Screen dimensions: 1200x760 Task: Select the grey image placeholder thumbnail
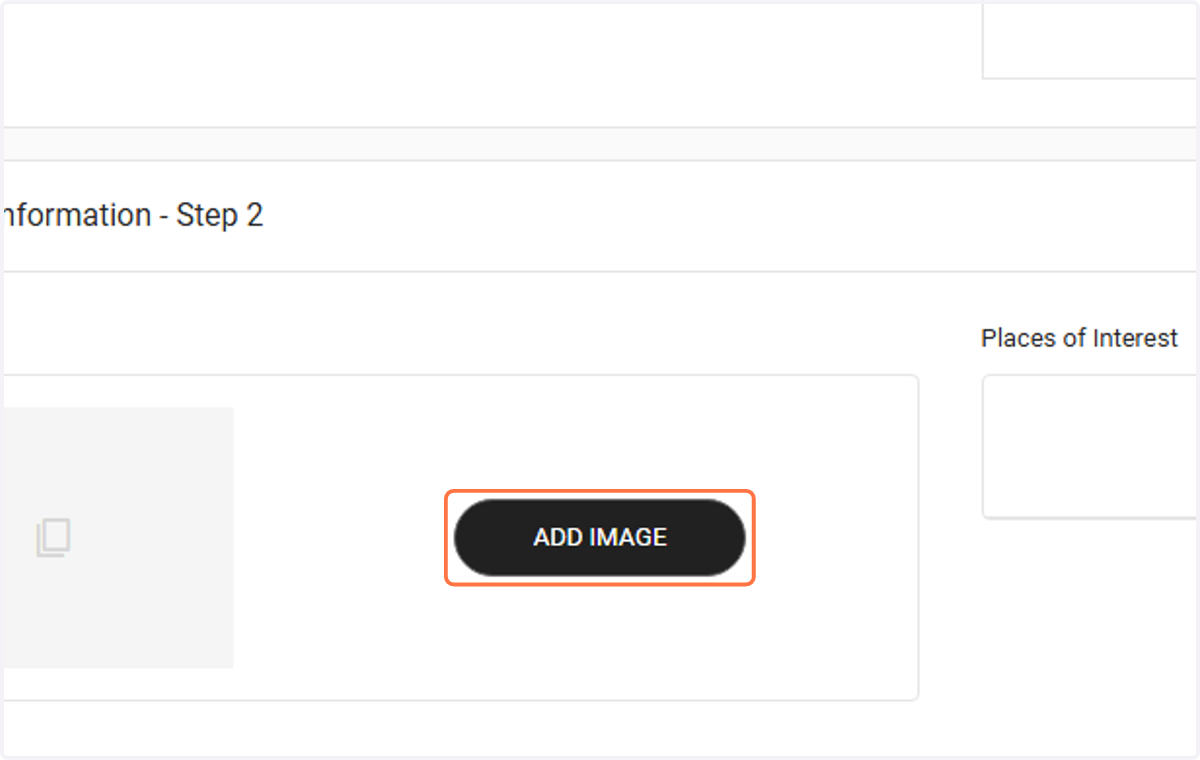(x=118, y=537)
